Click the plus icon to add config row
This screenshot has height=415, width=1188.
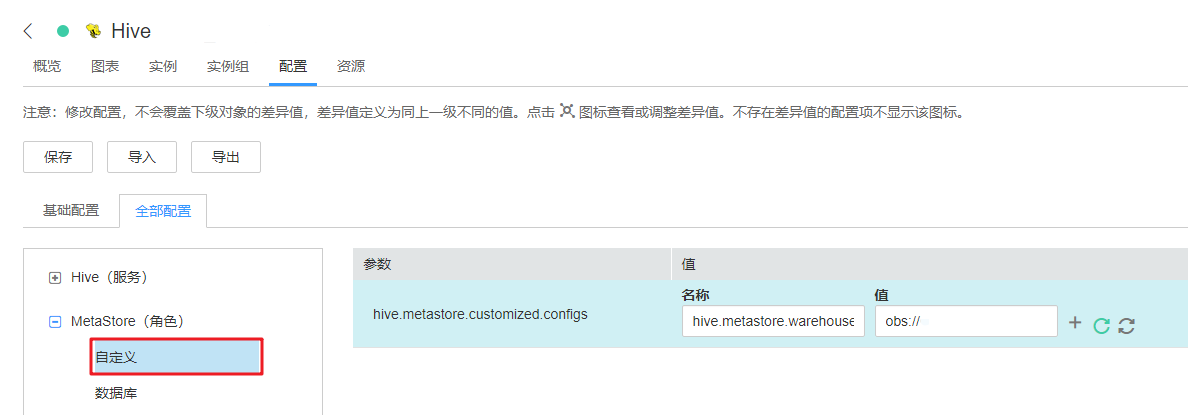click(x=1075, y=323)
